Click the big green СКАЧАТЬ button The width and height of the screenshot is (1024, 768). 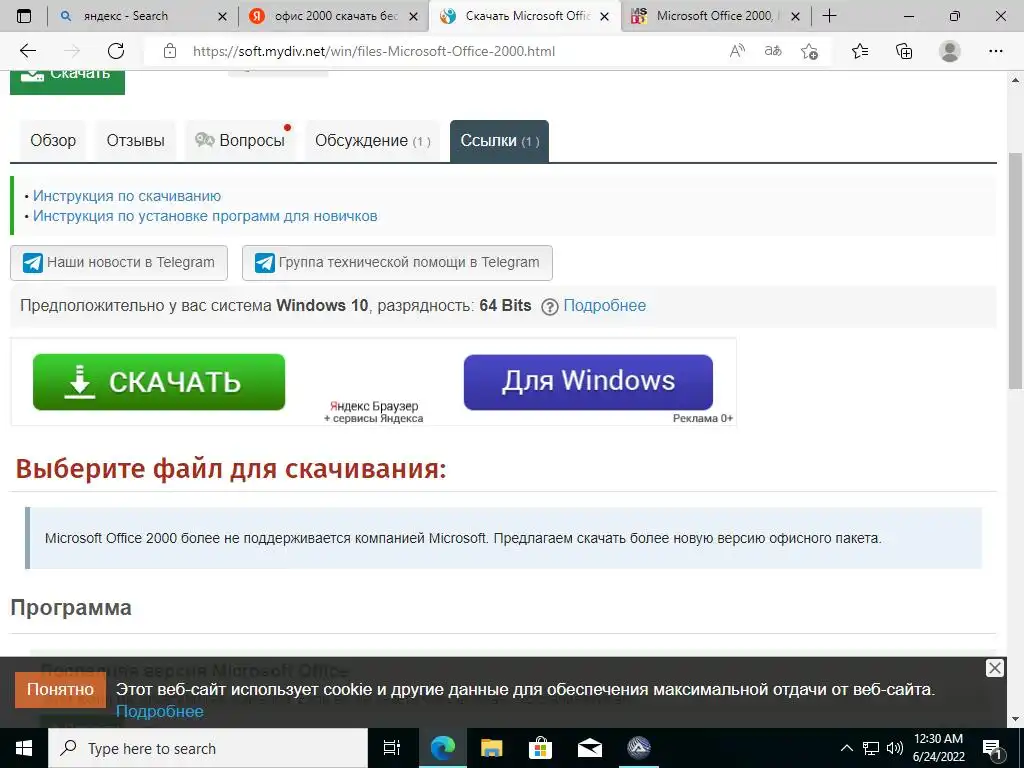(159, 382)
